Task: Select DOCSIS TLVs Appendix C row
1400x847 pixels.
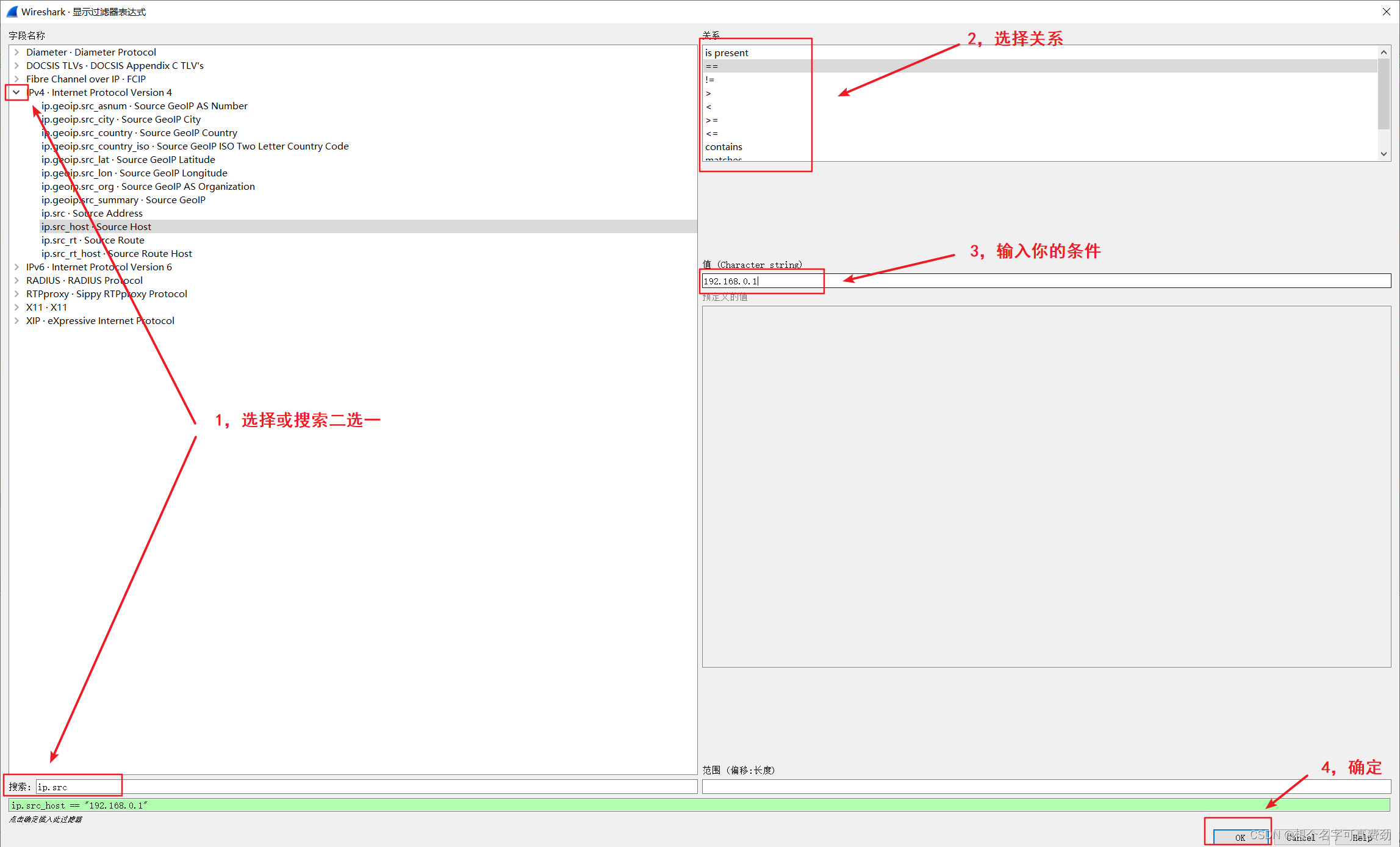Action: point(361,66)
